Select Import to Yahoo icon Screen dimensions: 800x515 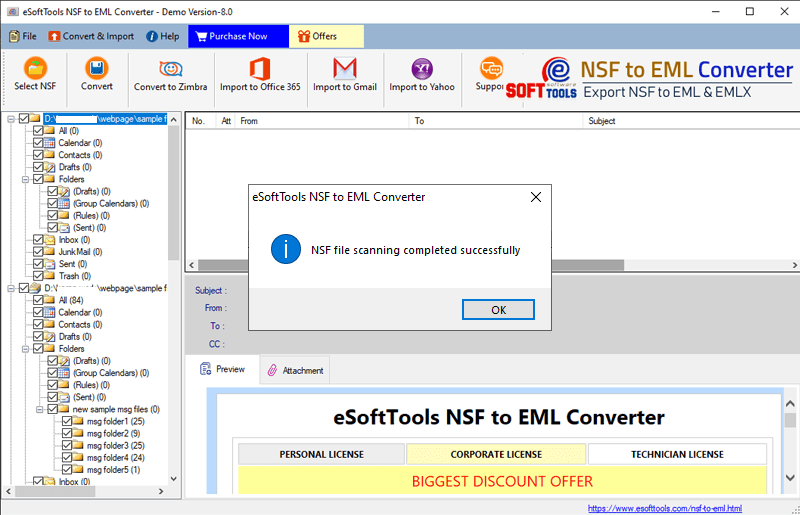(422, 69)
